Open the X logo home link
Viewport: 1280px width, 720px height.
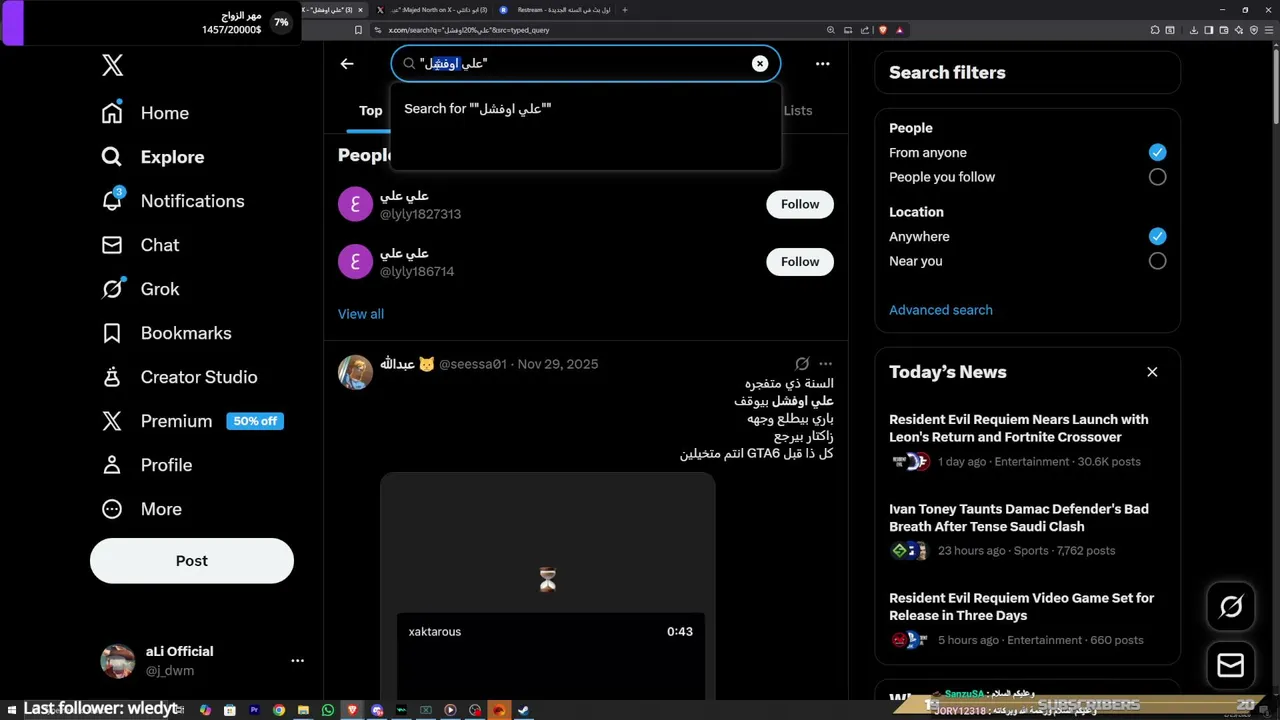pyautogui.click(x=112, y=66)
